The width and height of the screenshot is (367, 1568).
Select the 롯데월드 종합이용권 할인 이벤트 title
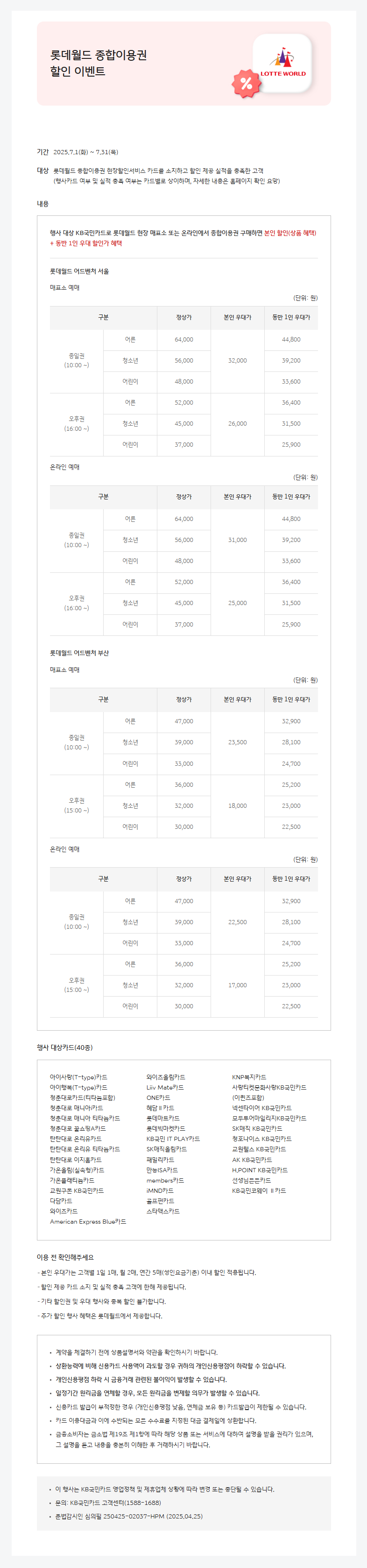click(99, 63)
